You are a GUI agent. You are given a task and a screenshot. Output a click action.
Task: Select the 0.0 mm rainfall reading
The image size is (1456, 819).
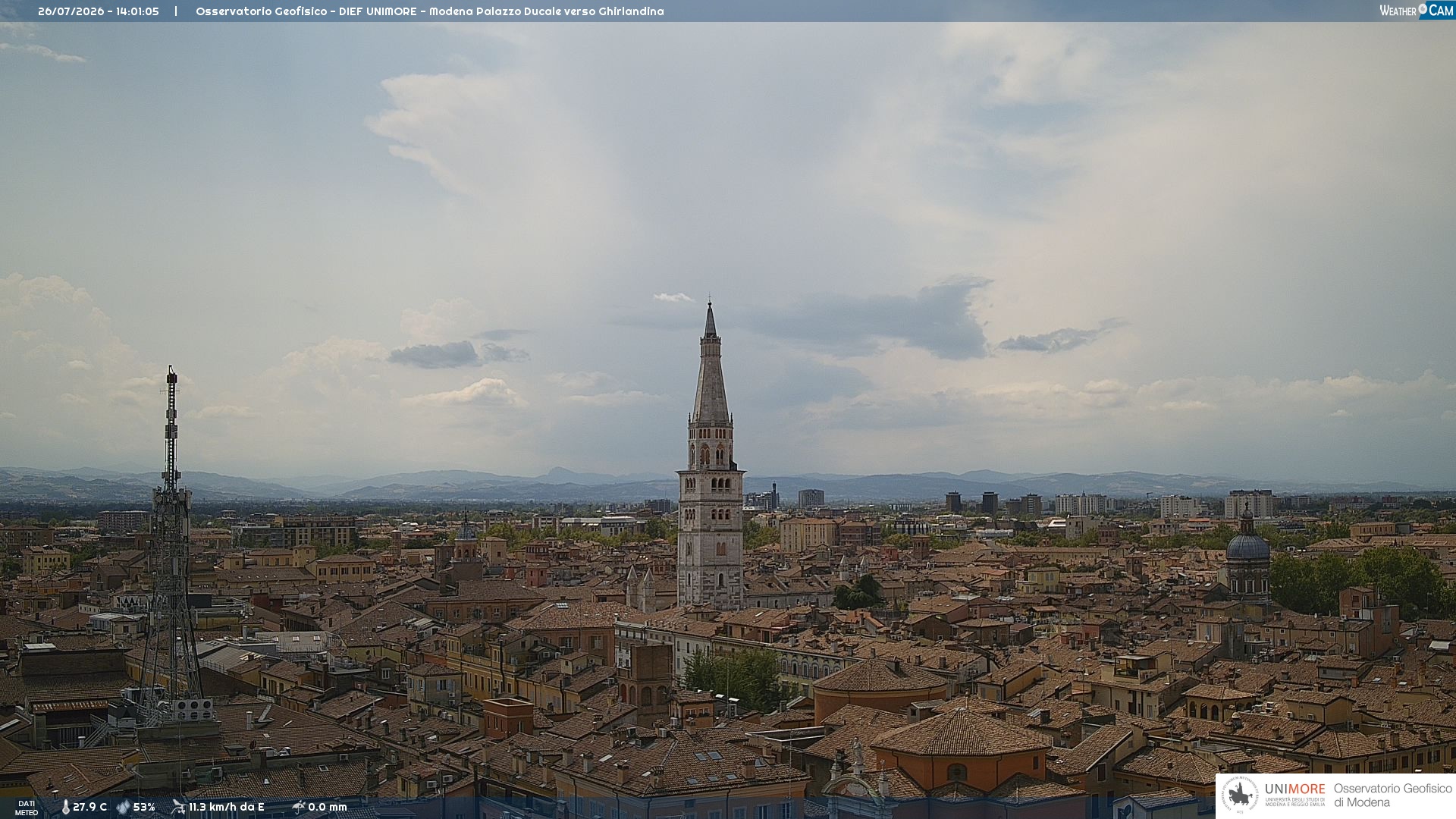(x=328, y=807)
